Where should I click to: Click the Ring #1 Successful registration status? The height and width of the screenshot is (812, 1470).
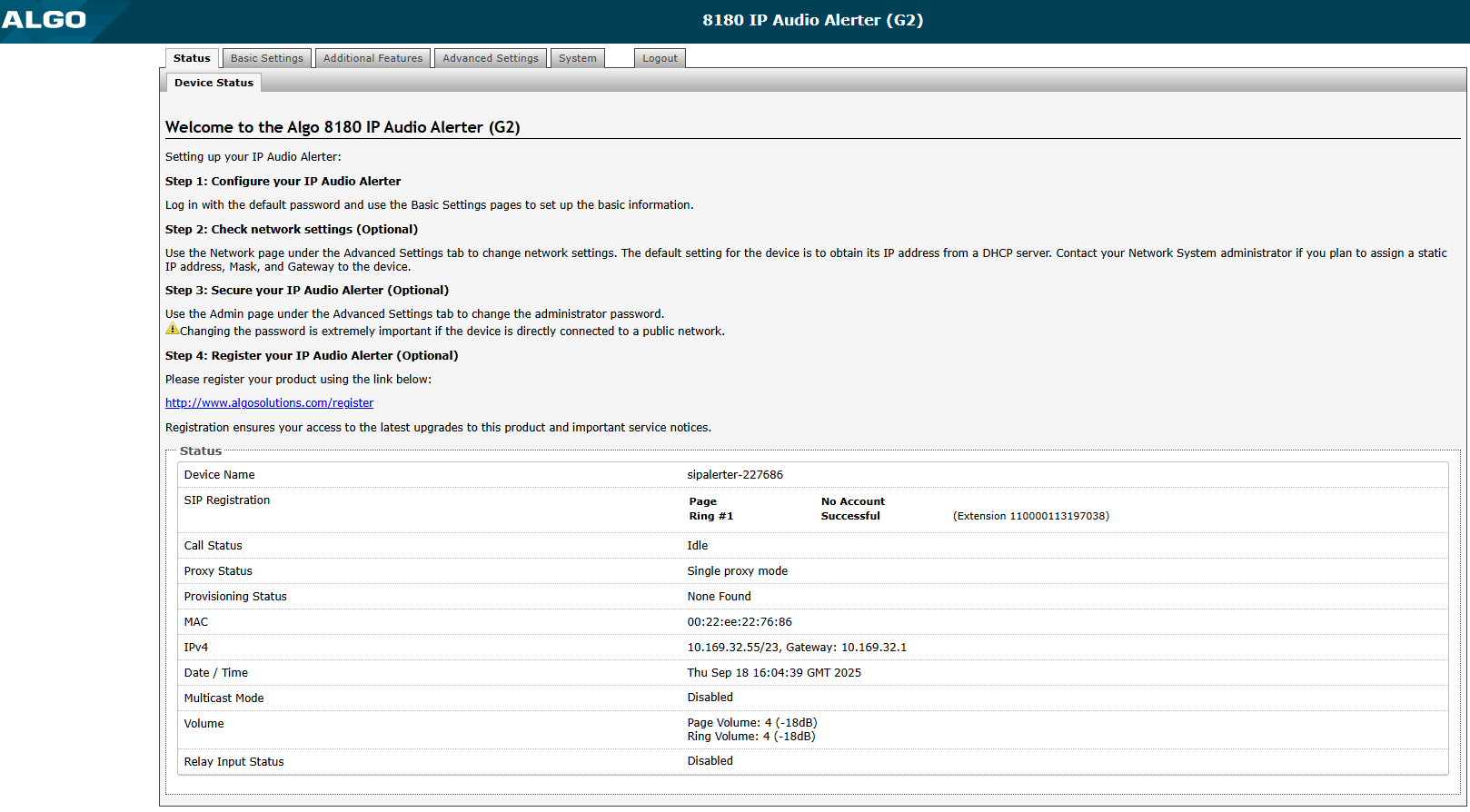(849, 516)
